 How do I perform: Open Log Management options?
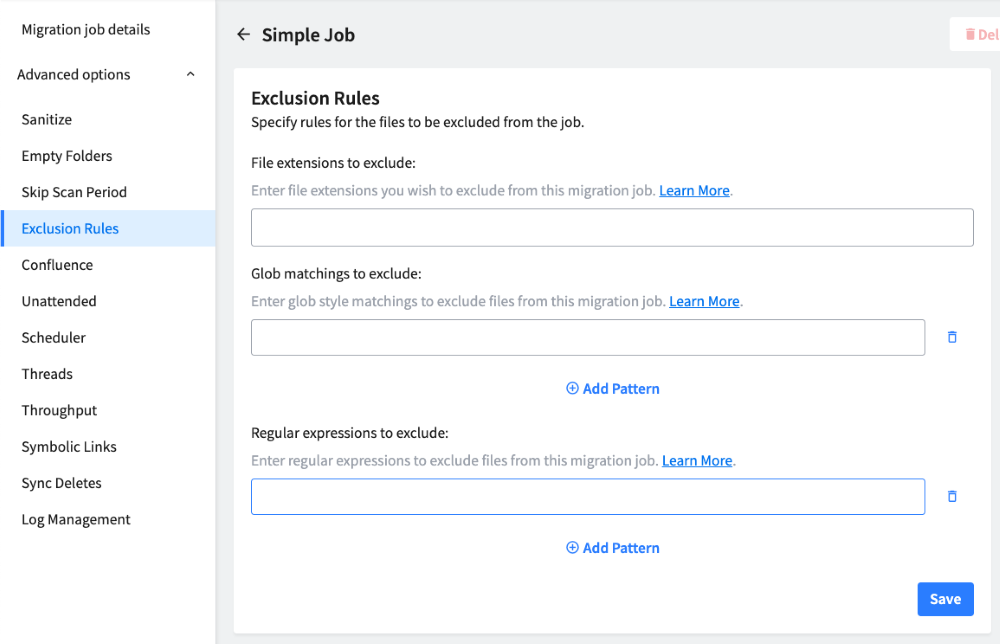(x=76, y=519)
